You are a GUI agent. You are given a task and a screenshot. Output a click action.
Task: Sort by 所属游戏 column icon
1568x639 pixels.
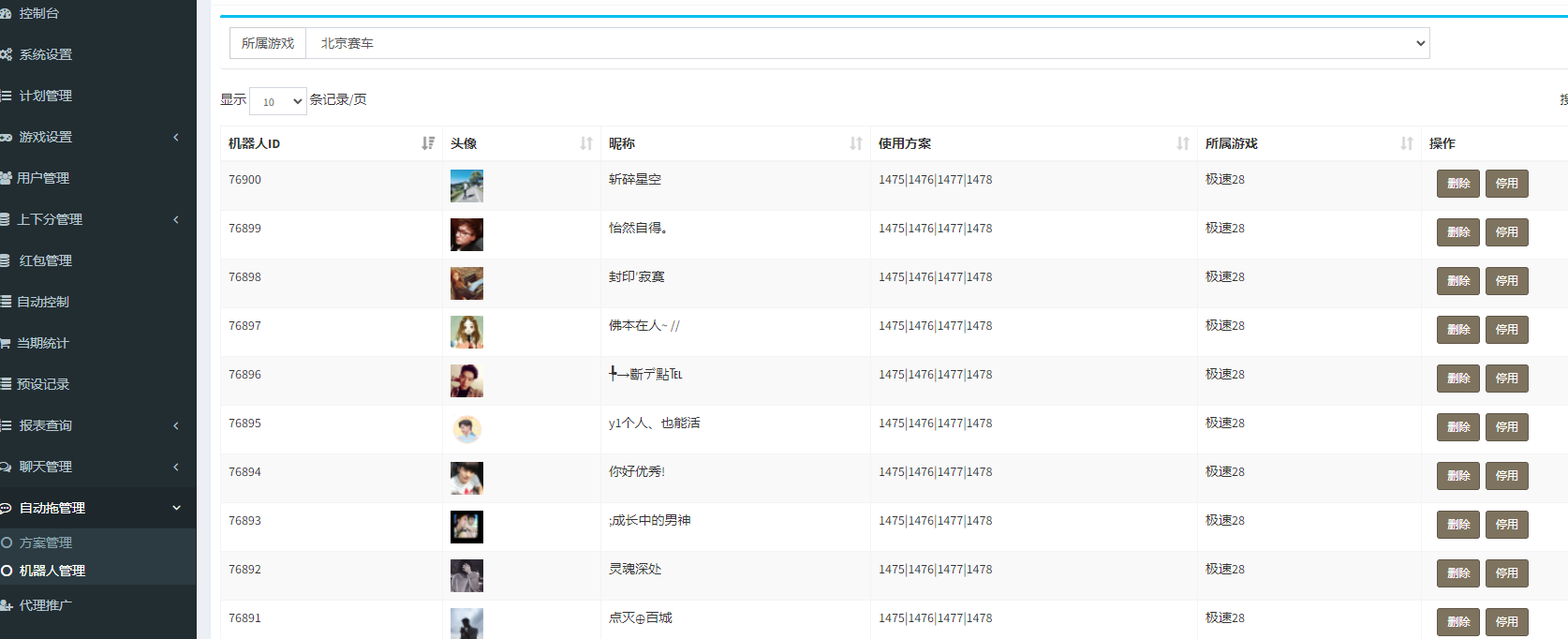point(1407,143)
